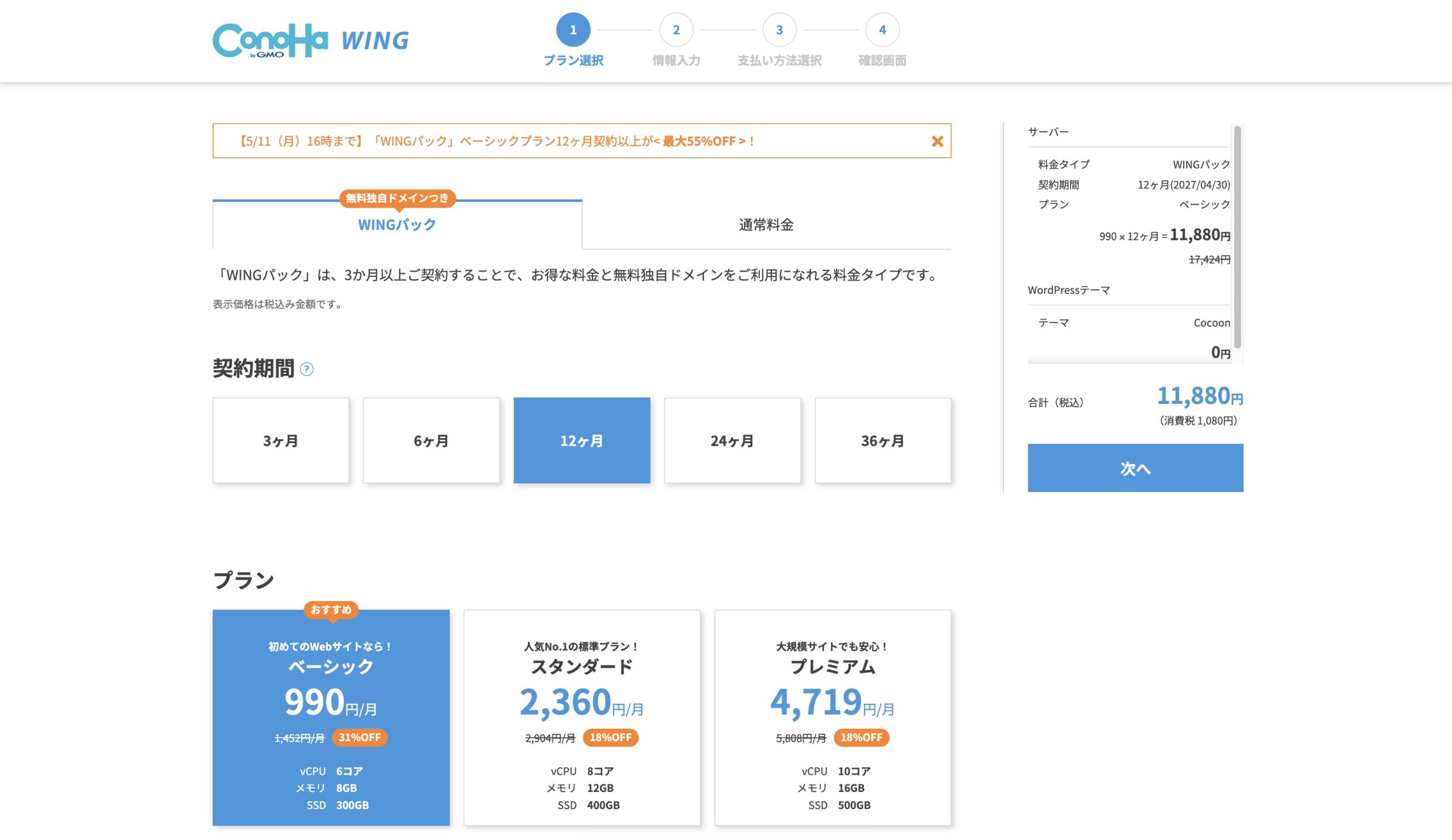The image size is (1452, 840).
Task: Click step 4 確認画面 circle
Action: pyautogui.click(x=882, y=30)
